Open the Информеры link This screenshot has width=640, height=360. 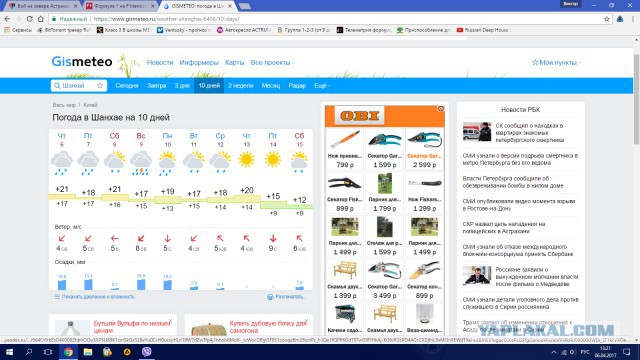199,62
